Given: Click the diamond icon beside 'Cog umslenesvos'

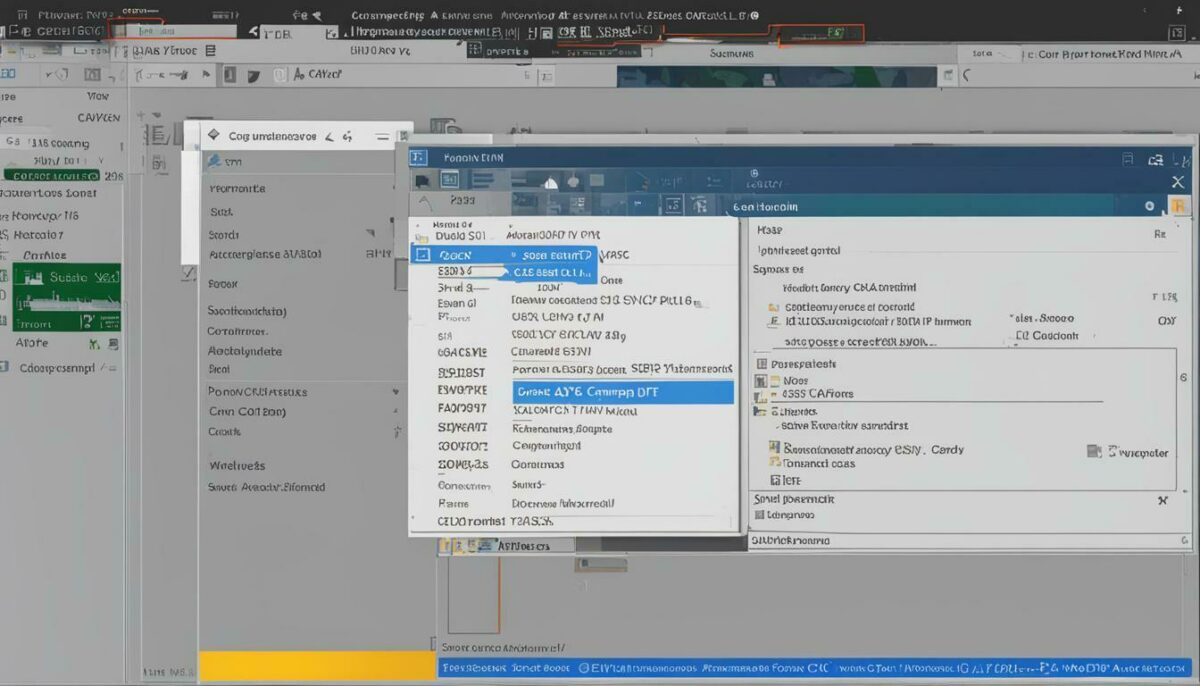Looking at the screenshot, I should click(x=212, y=136).
